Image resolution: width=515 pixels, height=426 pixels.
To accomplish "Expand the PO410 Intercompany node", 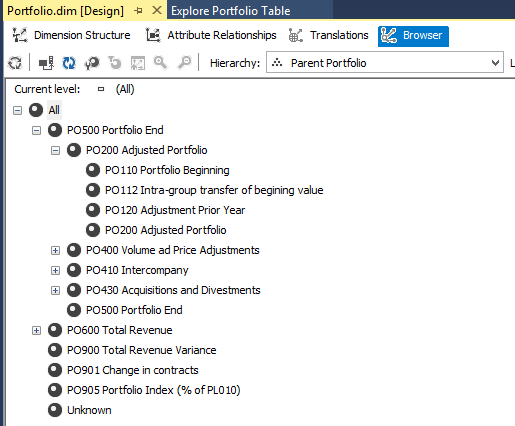I will (x=55, y=270).
